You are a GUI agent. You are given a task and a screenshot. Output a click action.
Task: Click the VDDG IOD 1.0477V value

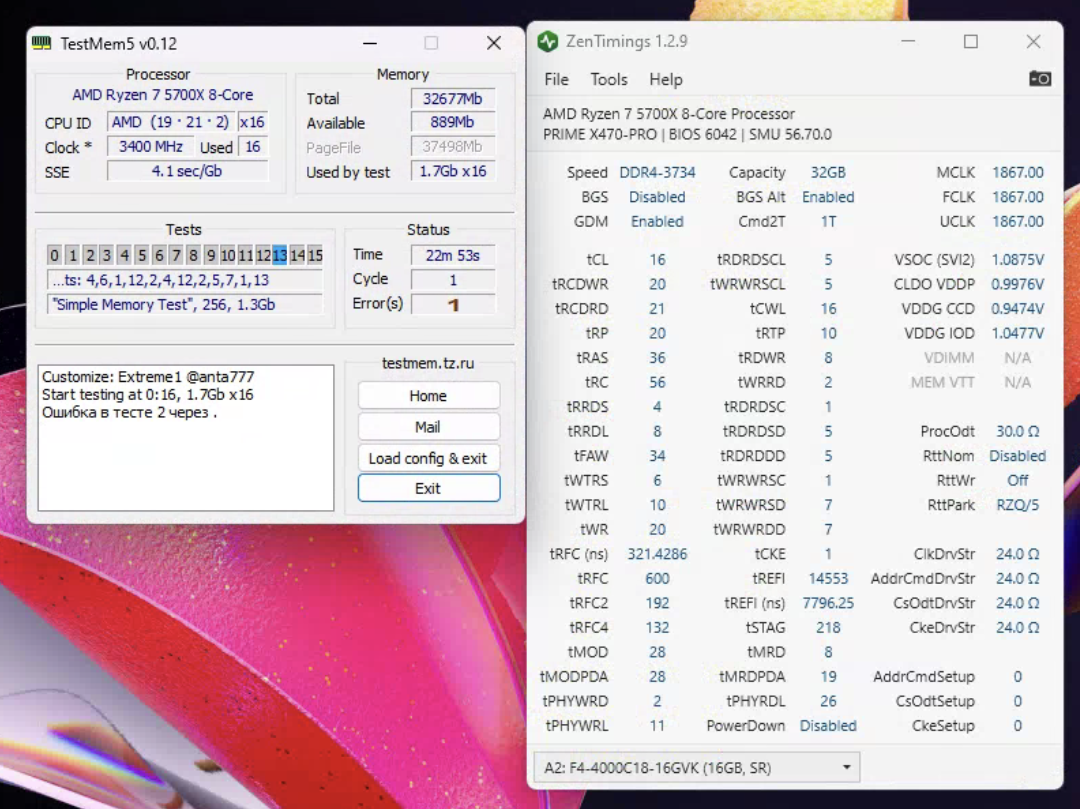(x=1017, y=333)
